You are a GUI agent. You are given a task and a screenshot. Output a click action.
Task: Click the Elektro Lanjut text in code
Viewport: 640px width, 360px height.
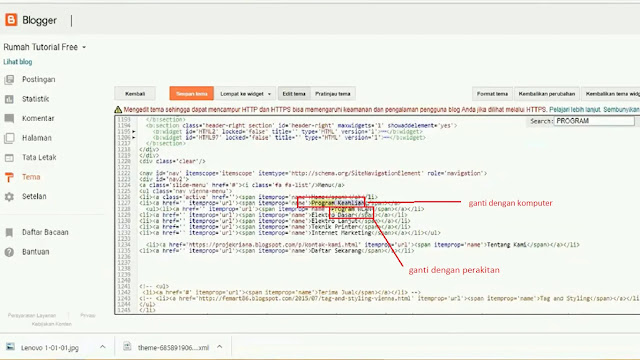pos(334,221)
